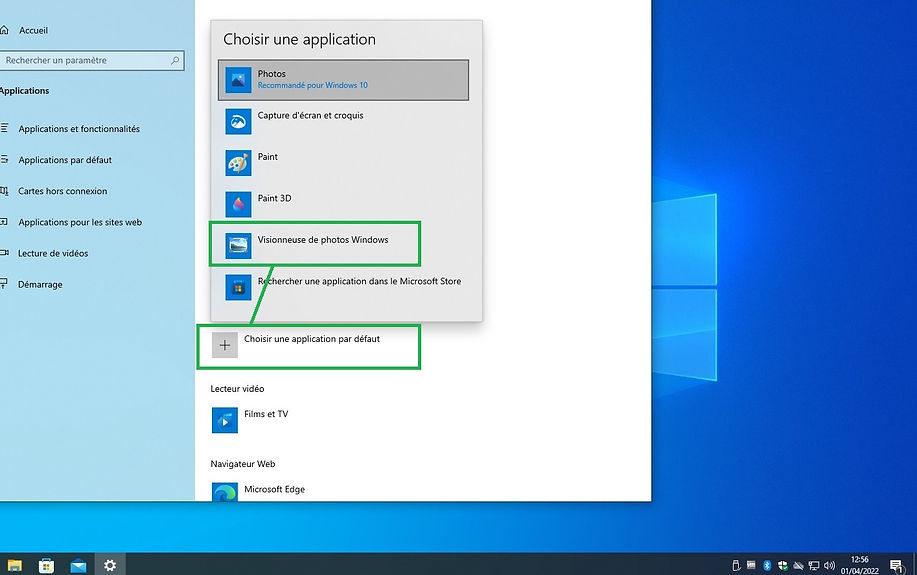This screenshot has width=917, height=575.
Task: Open Démarrage settings page
Action: click(x=40, y=284)
